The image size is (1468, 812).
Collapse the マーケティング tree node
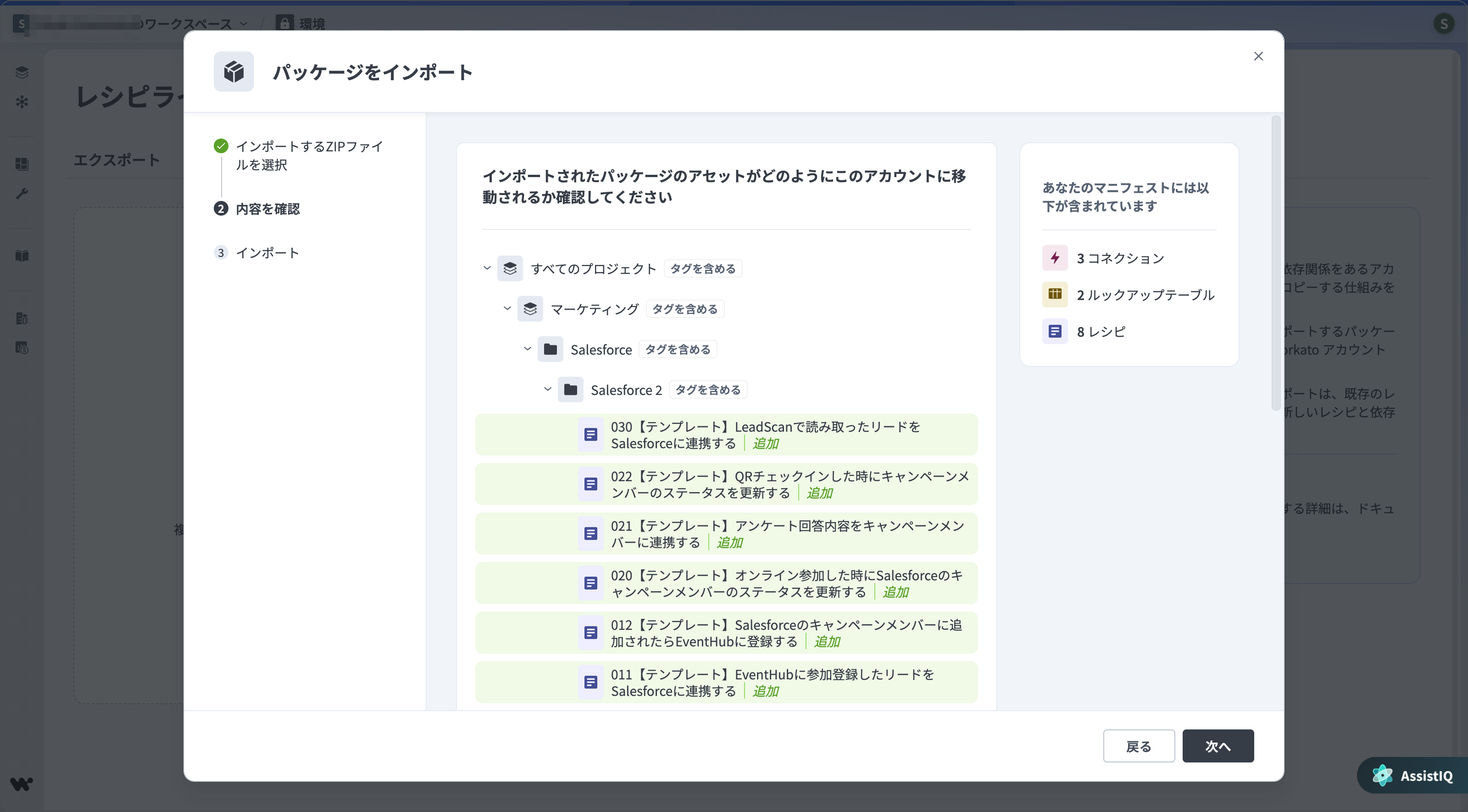507,308
